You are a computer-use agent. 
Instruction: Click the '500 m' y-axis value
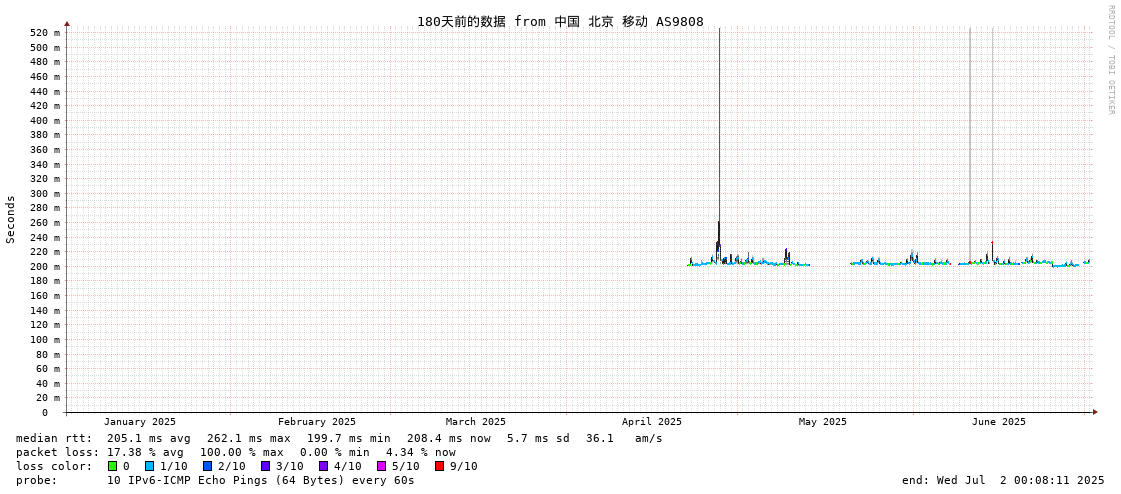coord(46,47)
